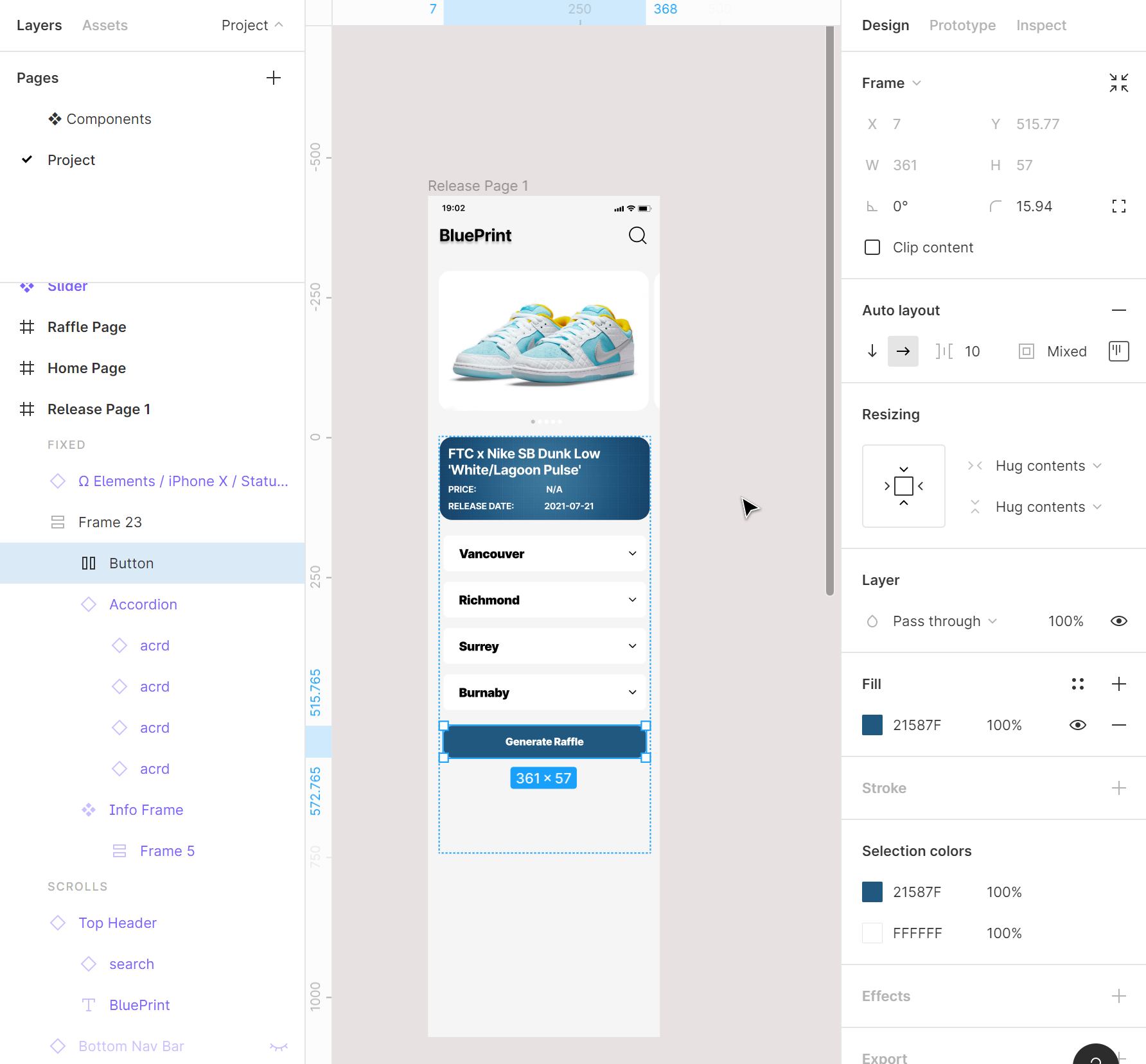Viewport: 1146px width, 1064px height.
Task: Add an effect with plus icon
Action: pyautogui.click(x=1118, y=996)
